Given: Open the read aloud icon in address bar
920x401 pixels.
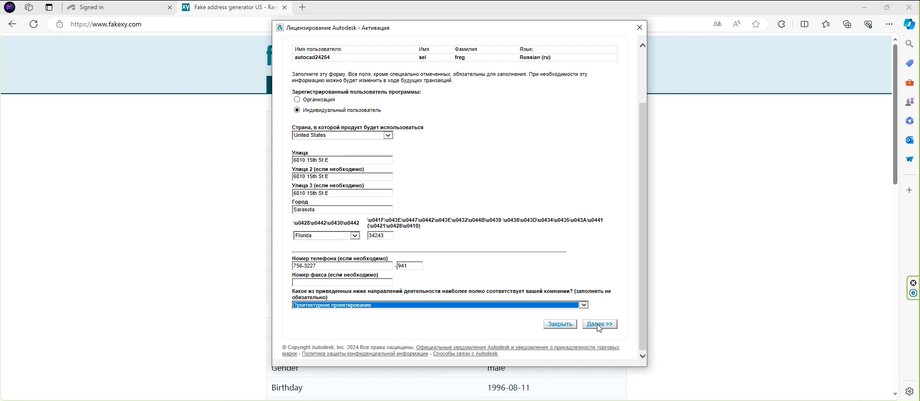Looking at the screenshot, I should (736, 24).
